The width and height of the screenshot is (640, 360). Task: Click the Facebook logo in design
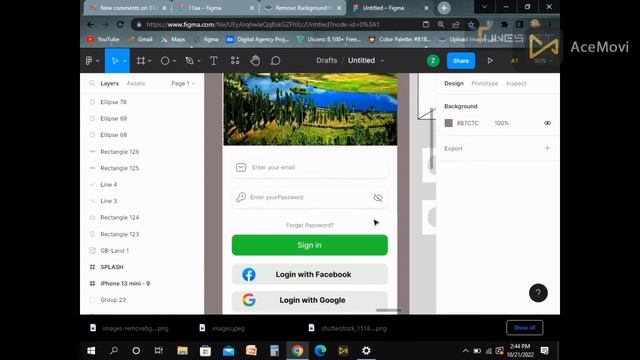[x=249, y=274]
